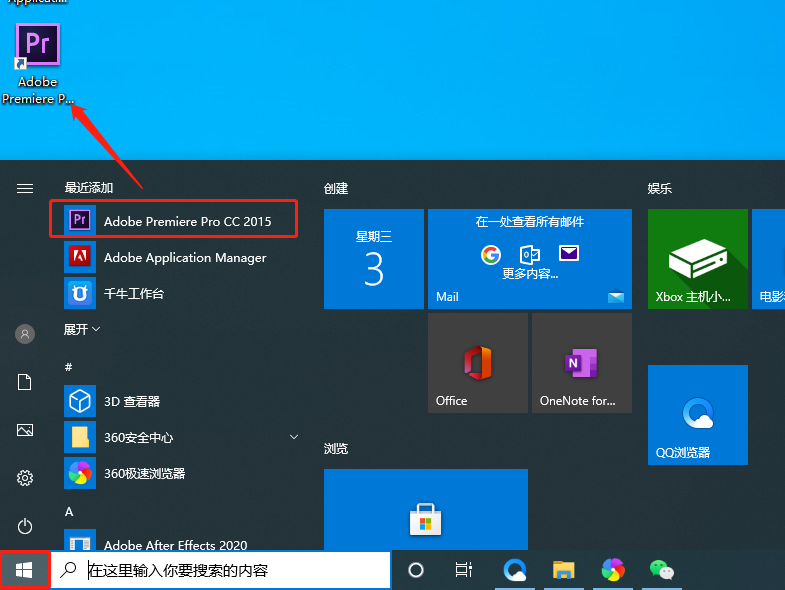Open 360 browser from taskbar
Image resolution: width=785 pixels, height=590 pixels.
613,570
